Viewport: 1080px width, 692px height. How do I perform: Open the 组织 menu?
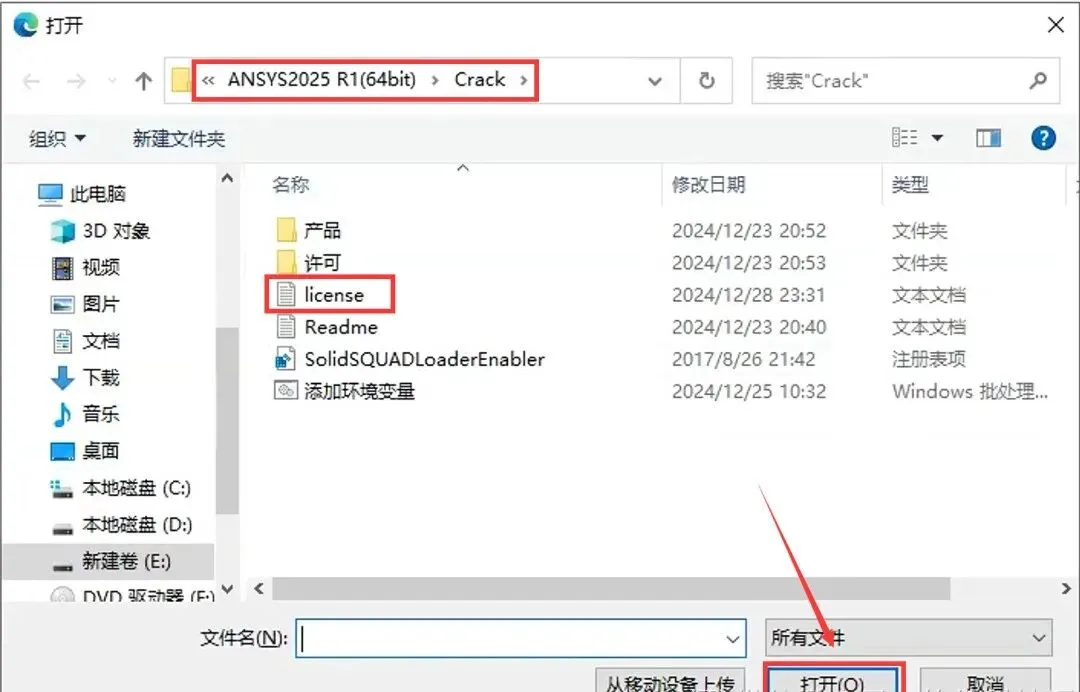(57, 138)
